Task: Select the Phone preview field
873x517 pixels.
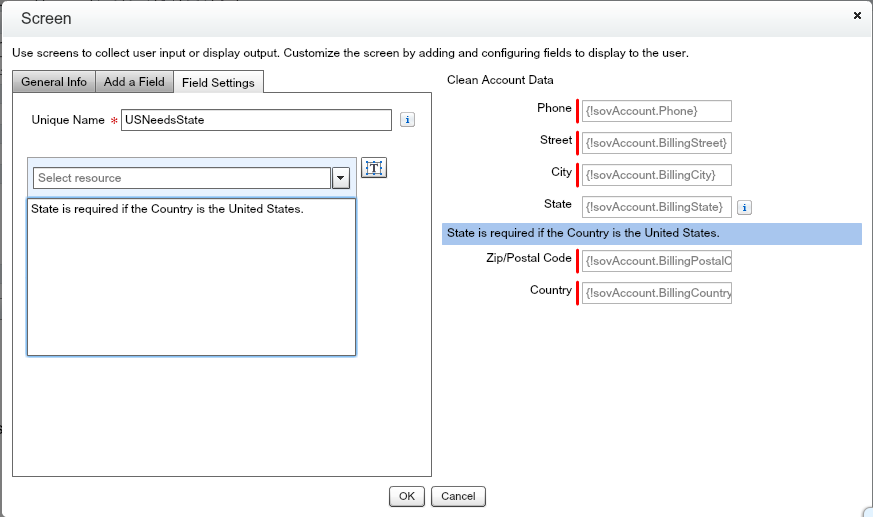Action: pyautogui.click(x=656, y=111)
